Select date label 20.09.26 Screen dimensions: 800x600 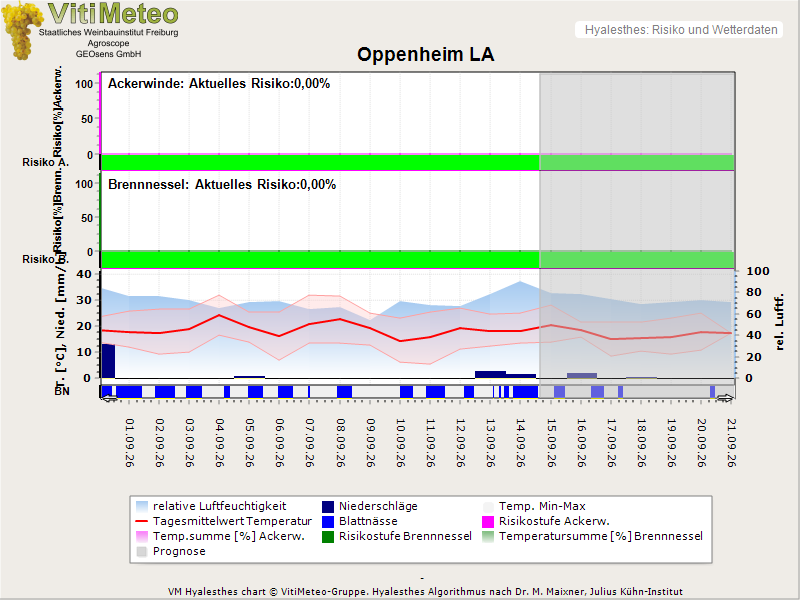(702, 442)
